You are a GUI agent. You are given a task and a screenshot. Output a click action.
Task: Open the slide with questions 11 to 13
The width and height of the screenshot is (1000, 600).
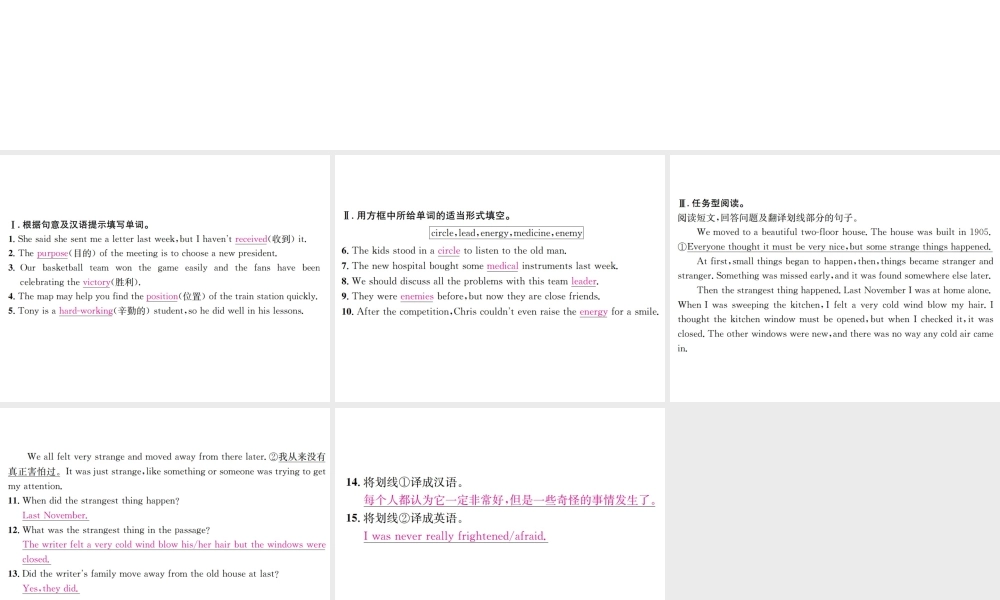165,504
